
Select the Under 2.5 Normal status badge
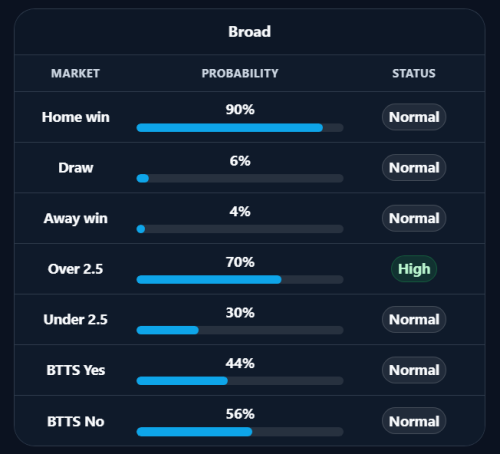pyautogui.click(x=414, y=320)
